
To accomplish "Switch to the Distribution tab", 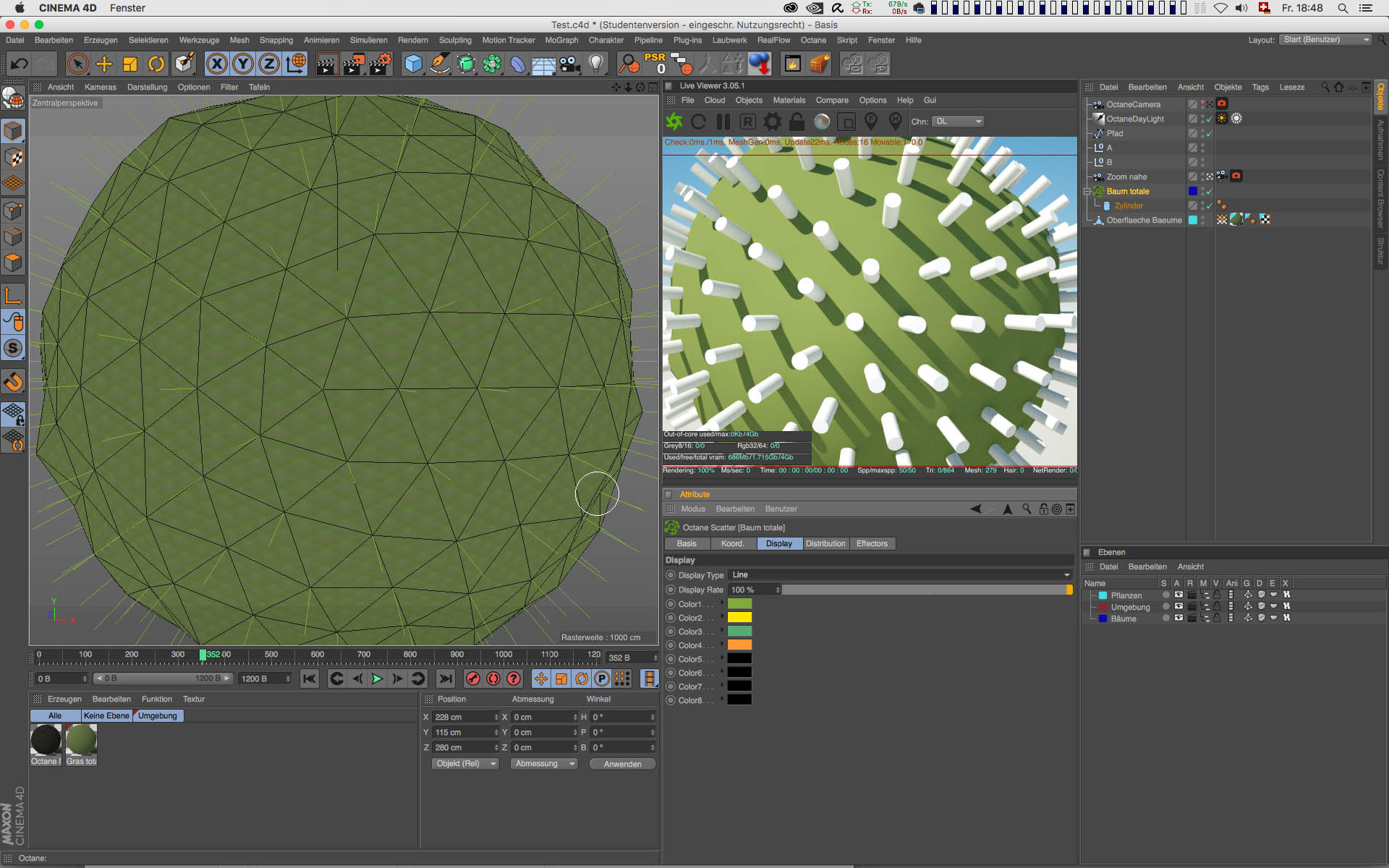I will point(825,544).
